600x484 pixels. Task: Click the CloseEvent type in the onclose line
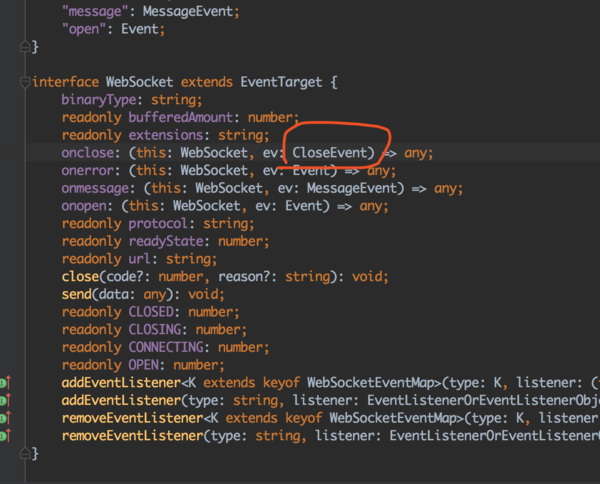coord(329,153)
